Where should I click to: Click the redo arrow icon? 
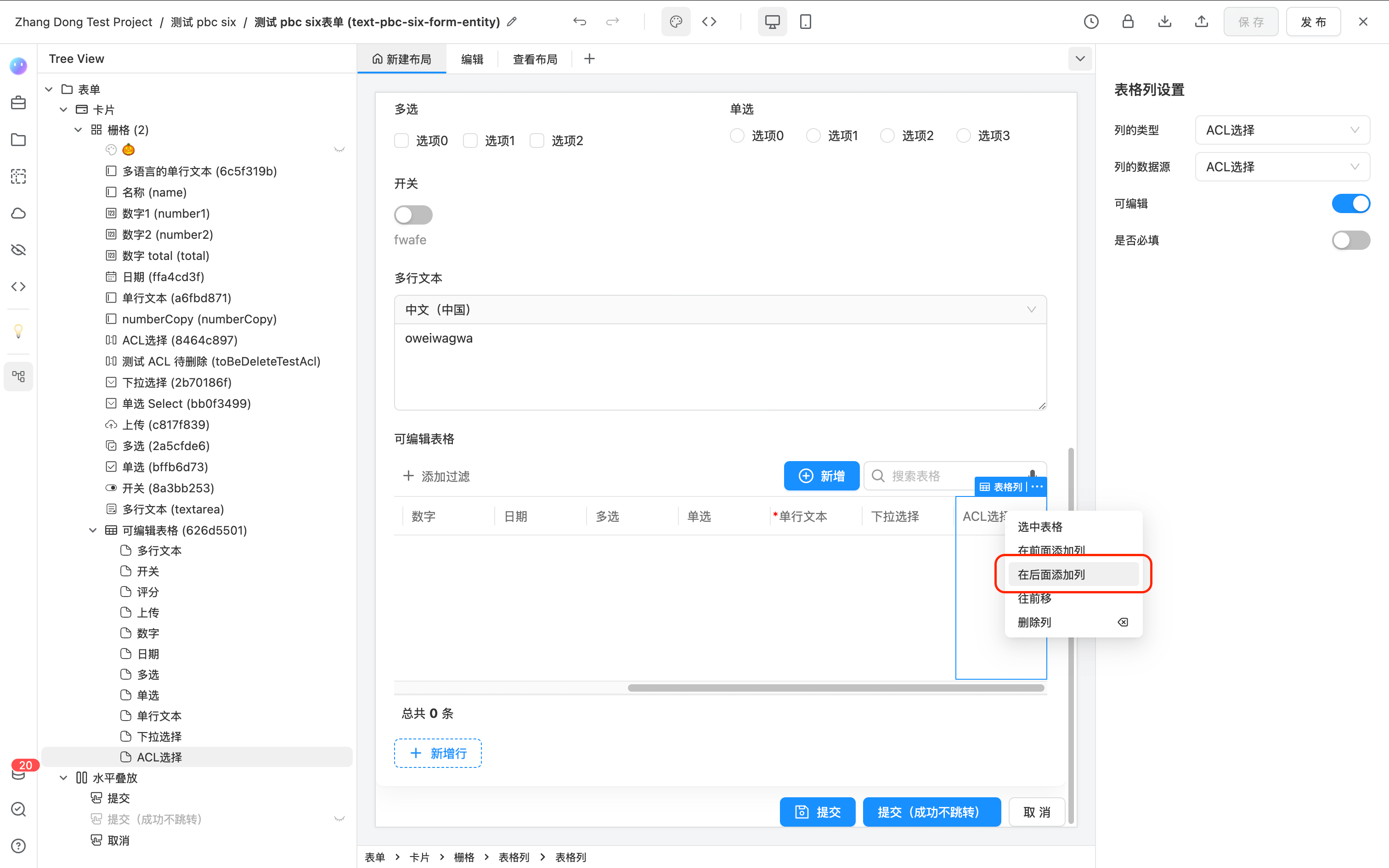(x=612, y=22)
